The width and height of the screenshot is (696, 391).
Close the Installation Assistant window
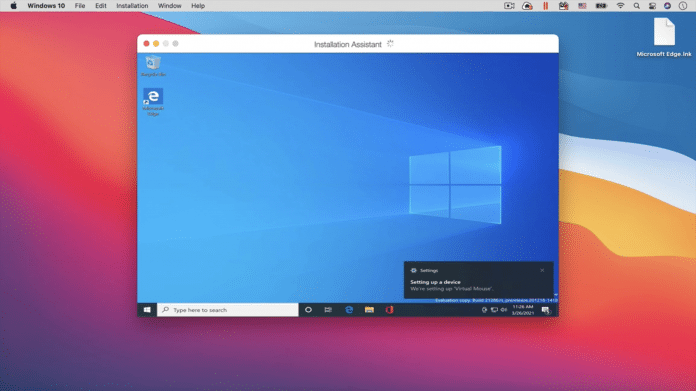(x=146, y=43)
